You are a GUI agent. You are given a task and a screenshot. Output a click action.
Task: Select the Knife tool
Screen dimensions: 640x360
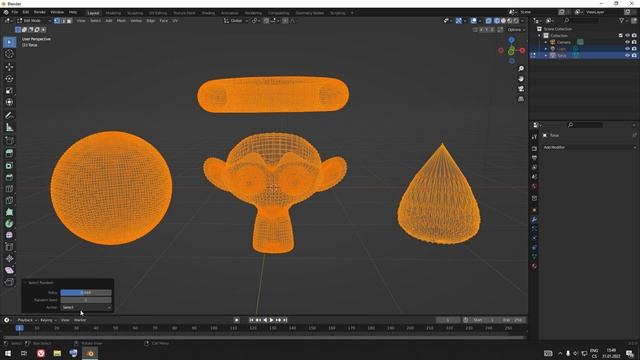click(9, 200)
